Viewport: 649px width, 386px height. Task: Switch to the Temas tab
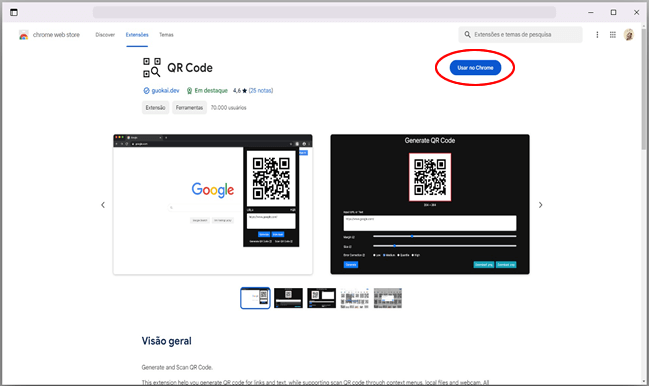166,35
